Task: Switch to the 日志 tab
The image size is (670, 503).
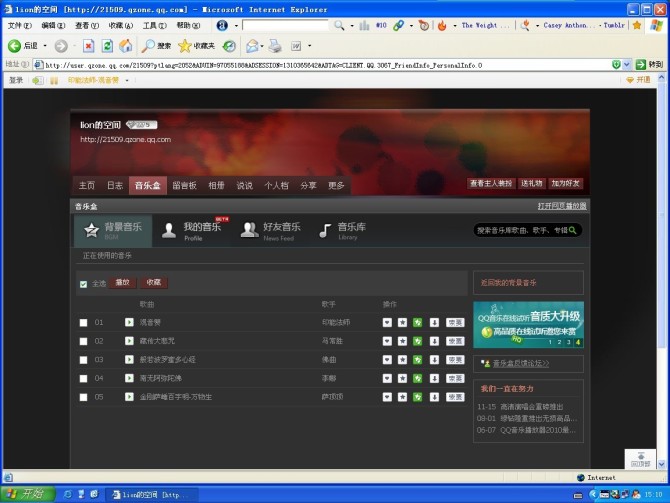Action: 115,185
